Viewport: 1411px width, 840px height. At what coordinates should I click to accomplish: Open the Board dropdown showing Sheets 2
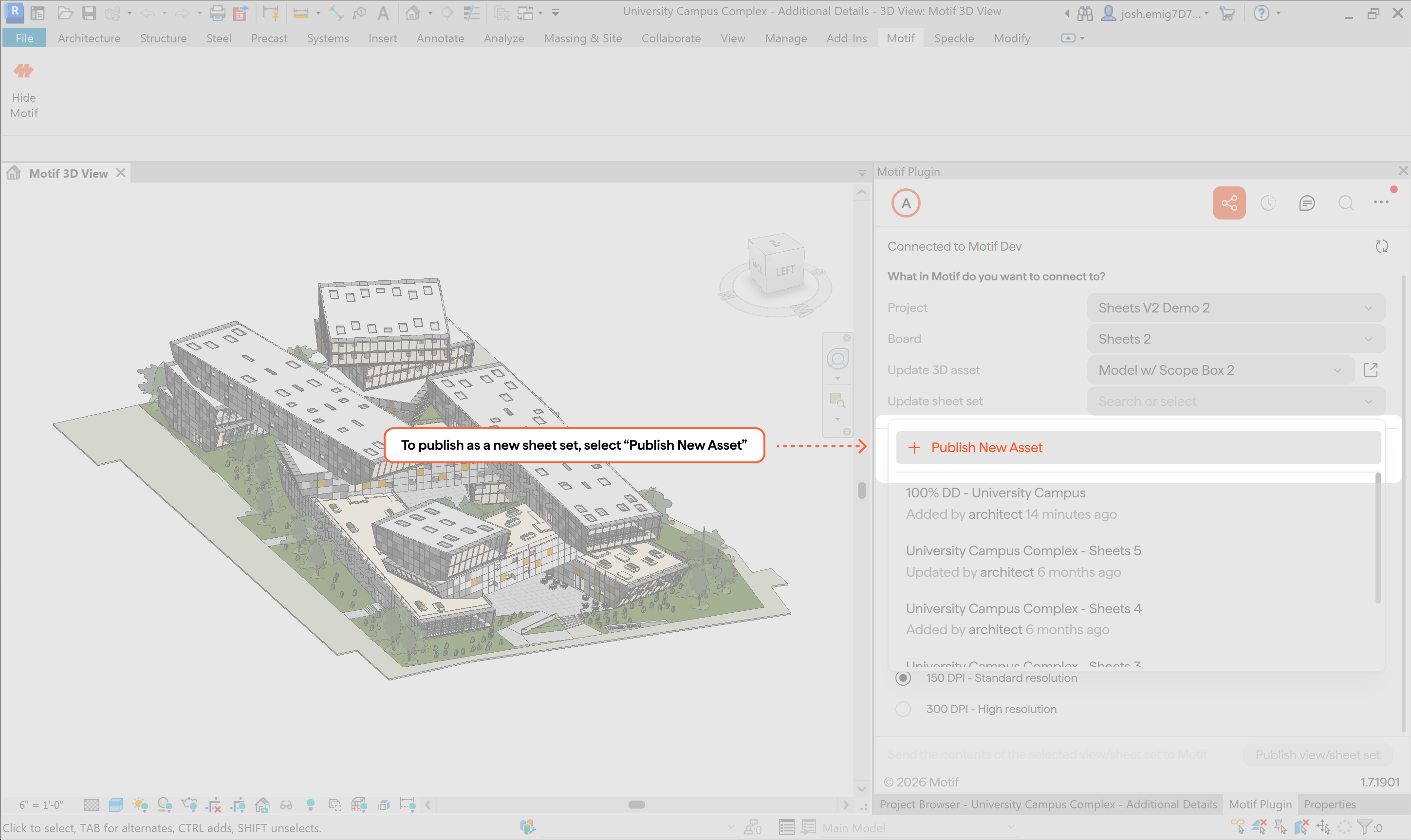[x=1236, y=339]
